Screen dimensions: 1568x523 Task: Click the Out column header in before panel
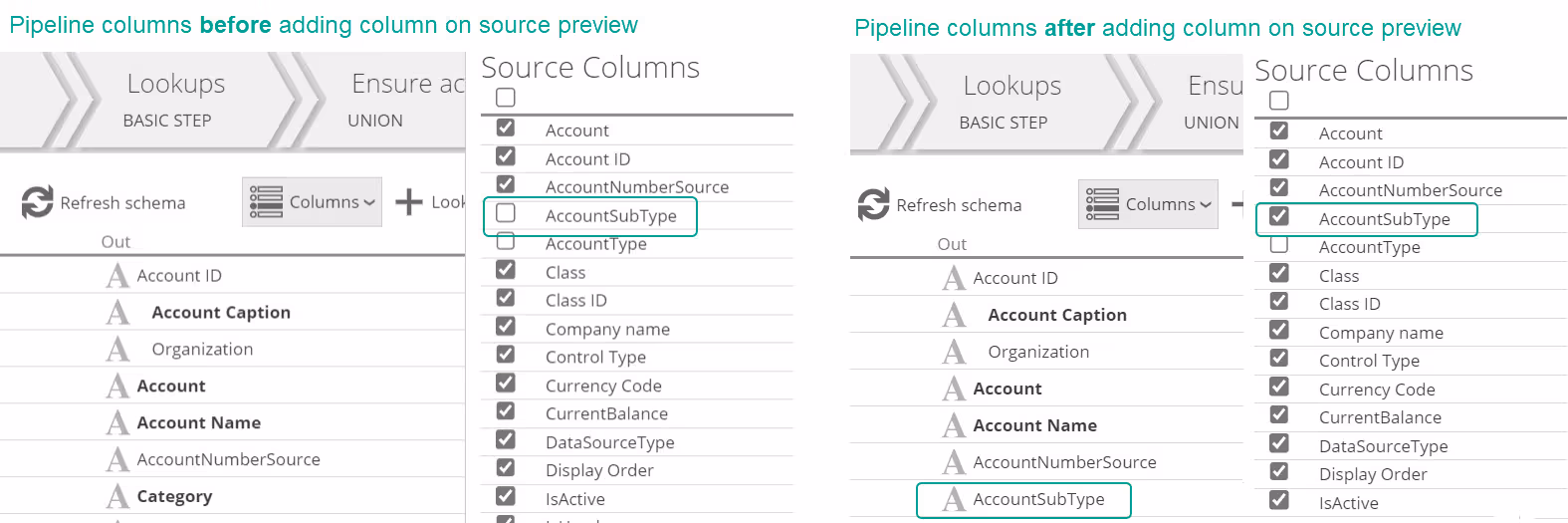pos(115,242)
